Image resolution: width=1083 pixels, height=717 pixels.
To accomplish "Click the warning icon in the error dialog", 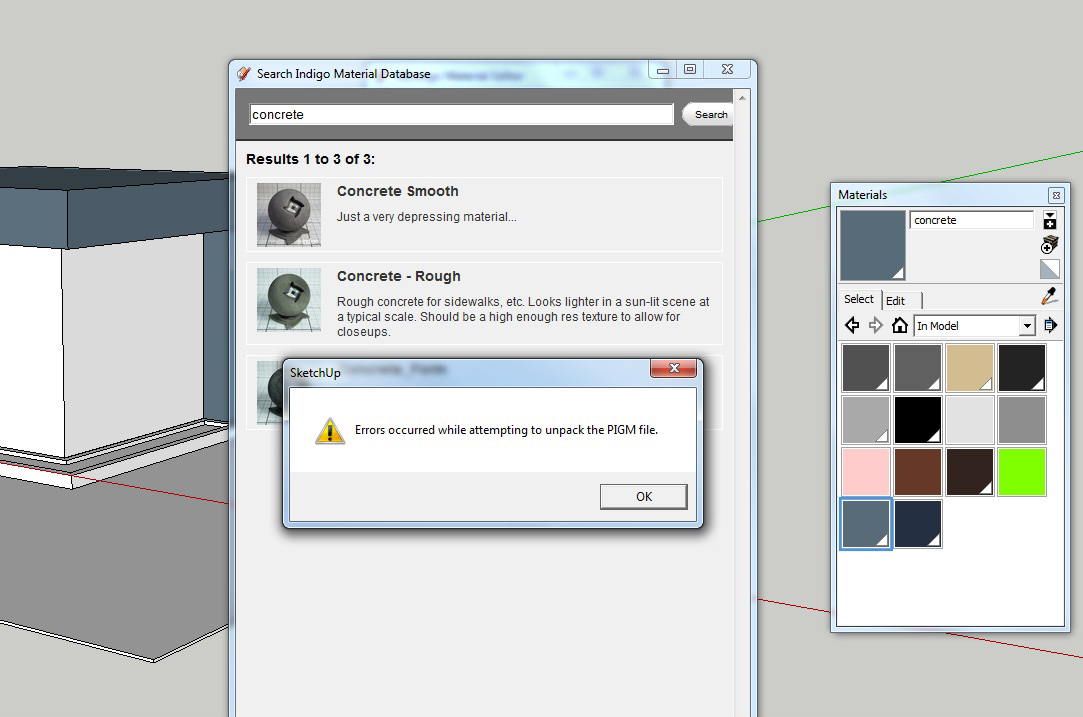I will [x=330, y=431].
